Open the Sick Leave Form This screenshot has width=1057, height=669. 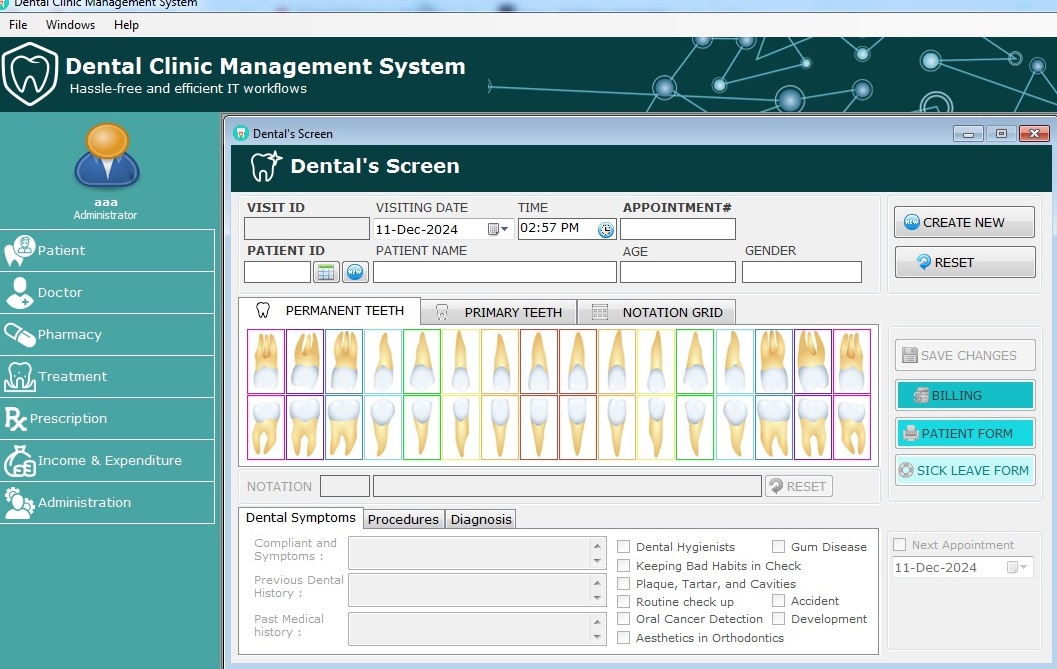point(964,471)
